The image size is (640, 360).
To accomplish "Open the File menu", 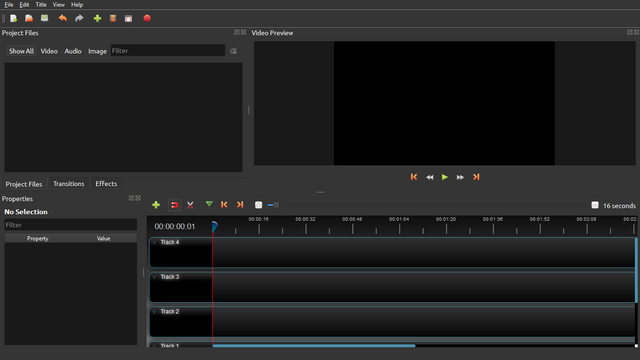I will pyautogui.click(x=9, y=5).
